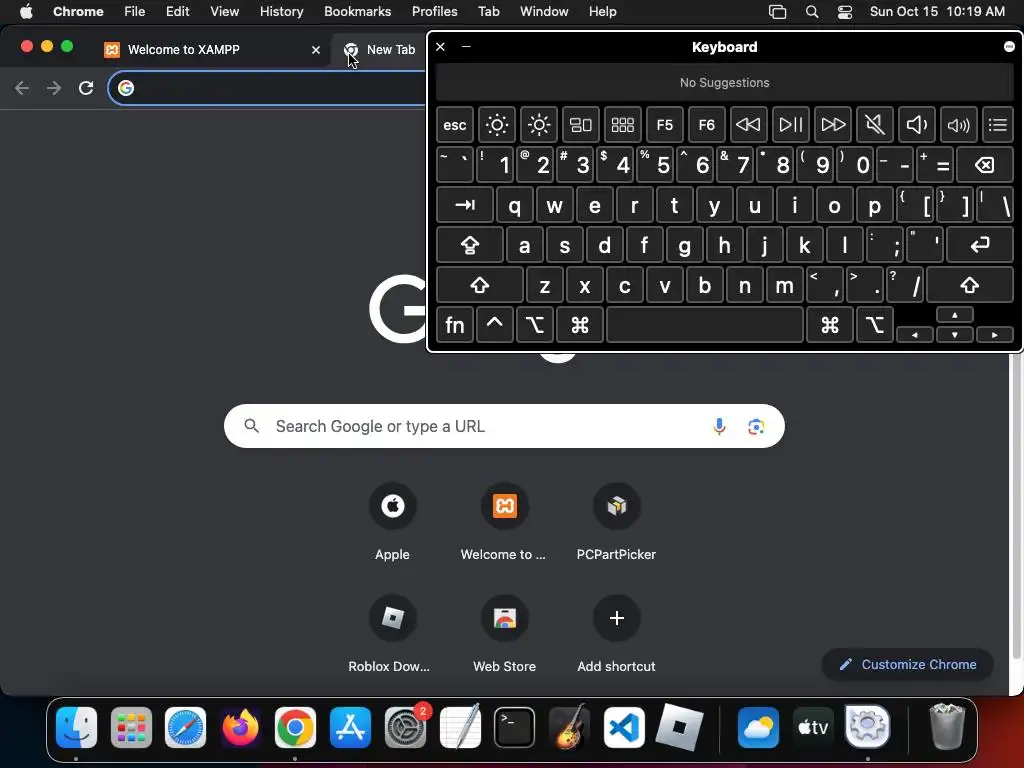Screen dimensions: 1024x768
Task: Tap the volume up key
Action: click(958, 125)
